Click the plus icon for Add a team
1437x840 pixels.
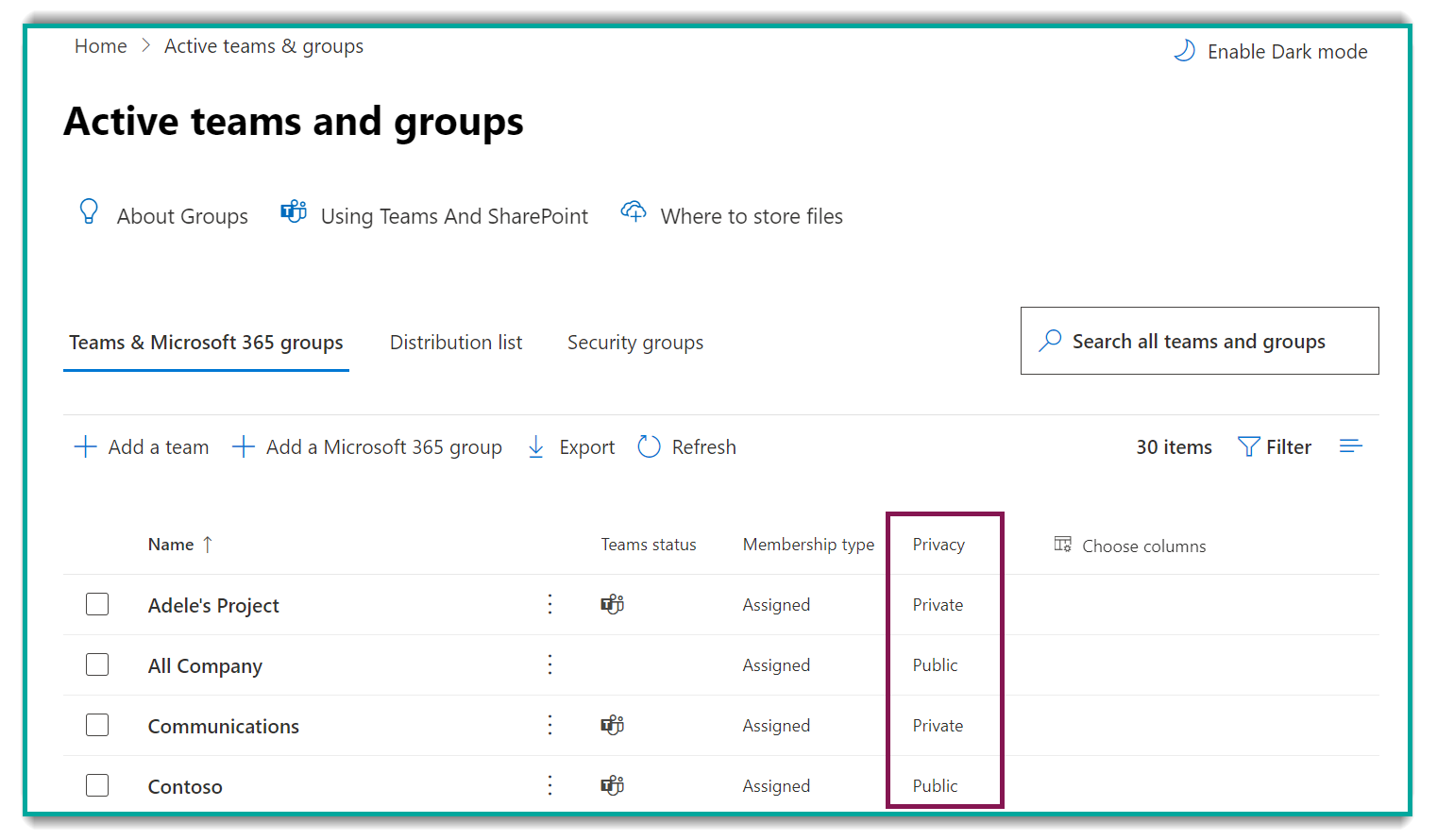point(85,446)
